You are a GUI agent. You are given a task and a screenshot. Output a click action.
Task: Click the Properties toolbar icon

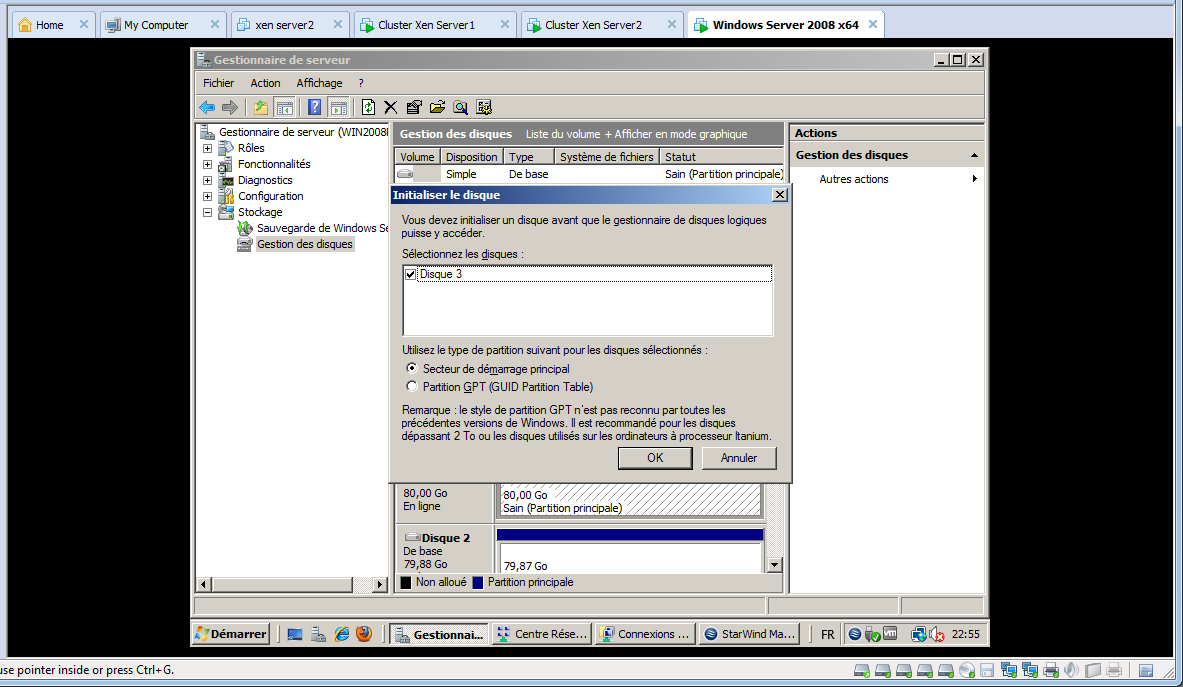pyautogui.click(x=414, y=107)
